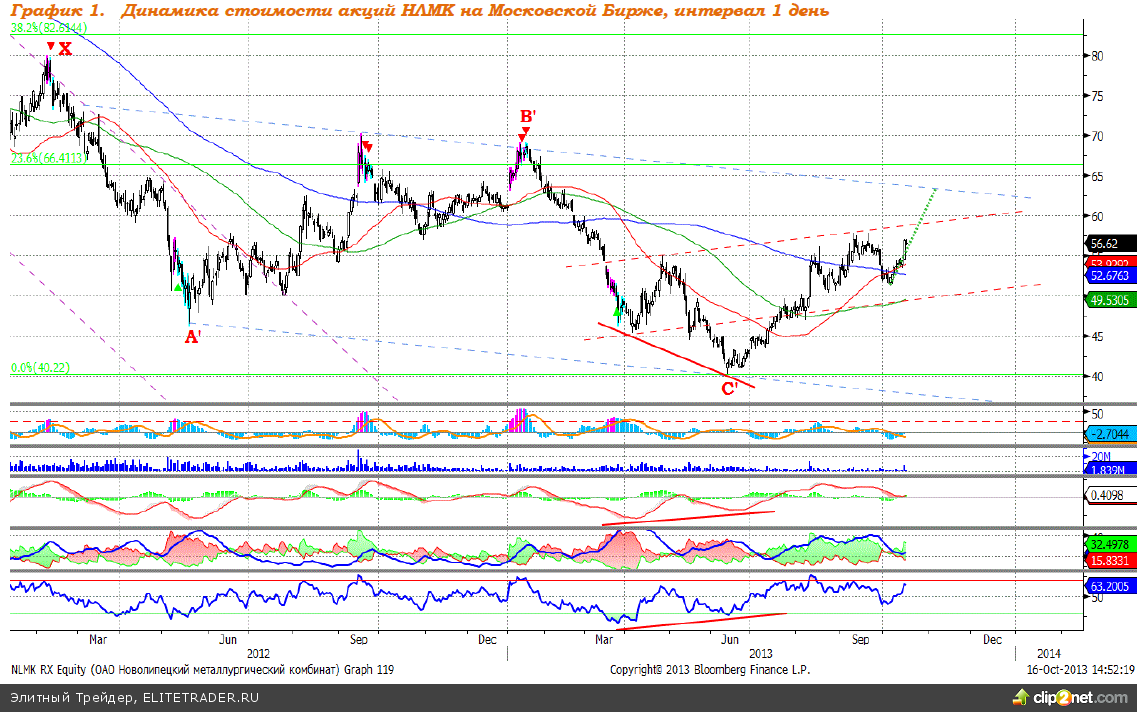The width and height of the screenshot is (1137, 712).
Task: Click the green 32.4978 indicator tag
Action: pos(1109,544)
